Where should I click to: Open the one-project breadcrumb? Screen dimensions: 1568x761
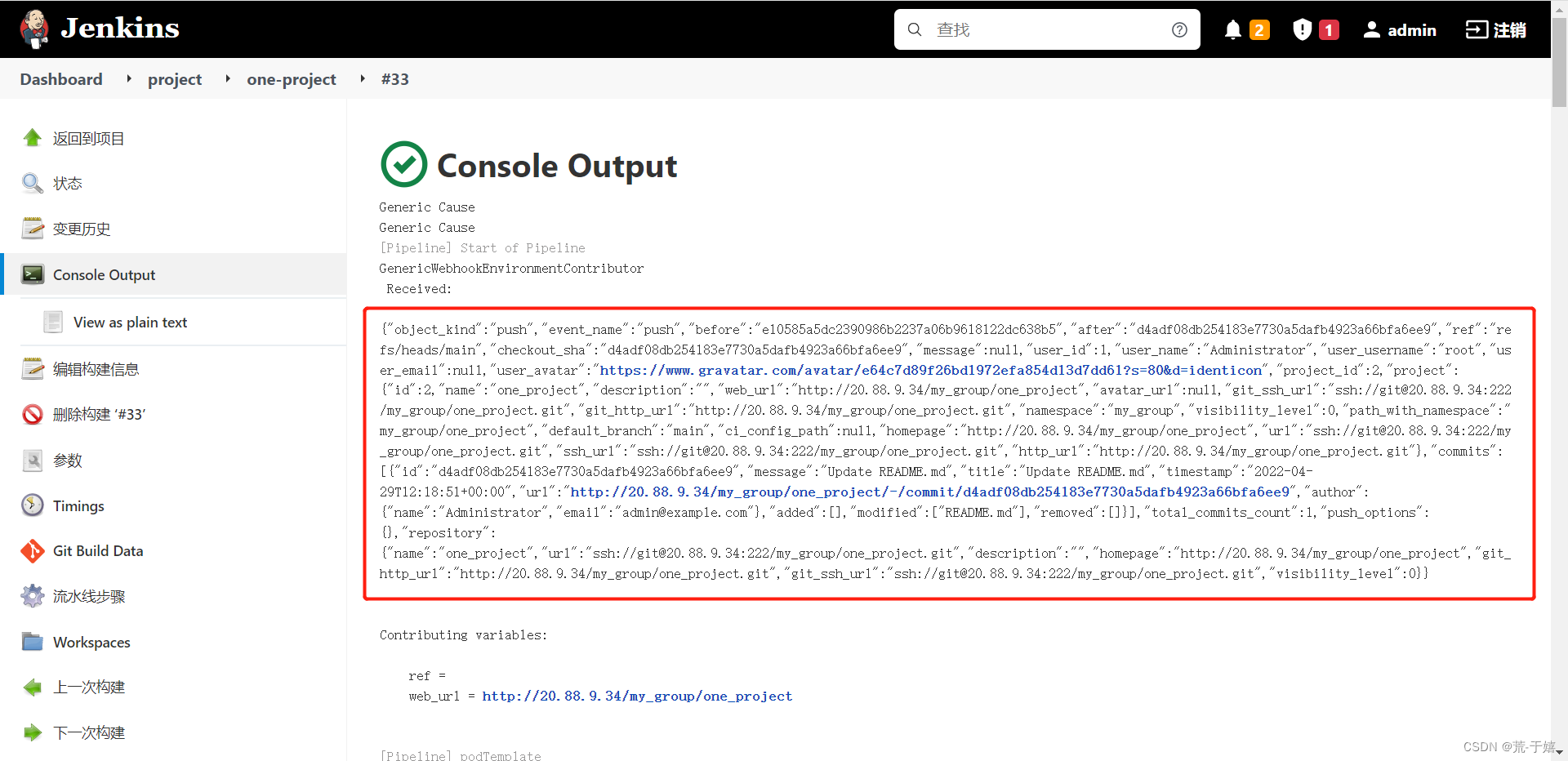(292, 79)
